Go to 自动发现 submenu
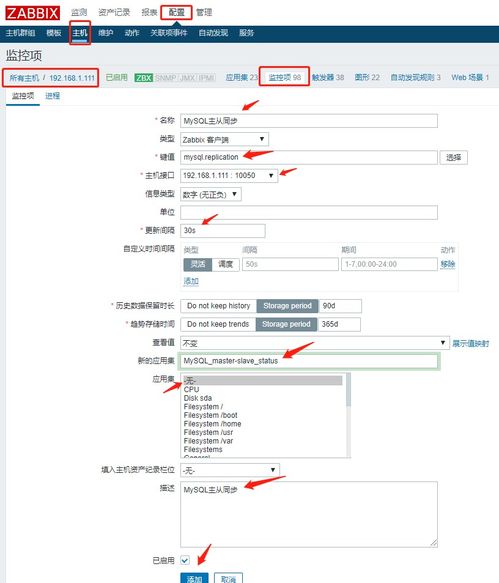Screen dimensions: 499x583 [x=213, y=33]
